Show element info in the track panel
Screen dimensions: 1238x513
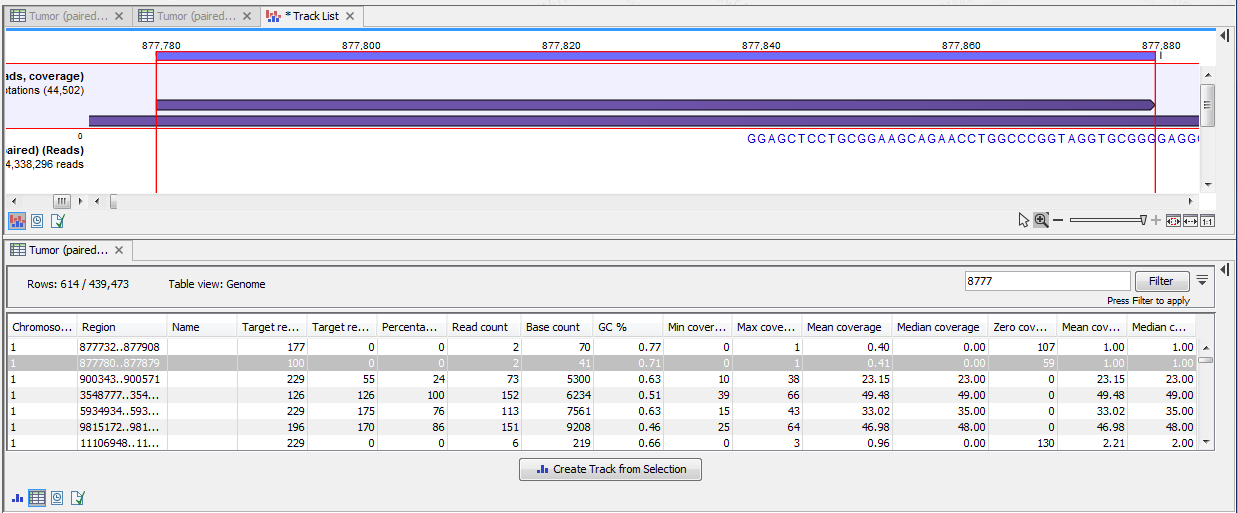(x=57, y=221)
